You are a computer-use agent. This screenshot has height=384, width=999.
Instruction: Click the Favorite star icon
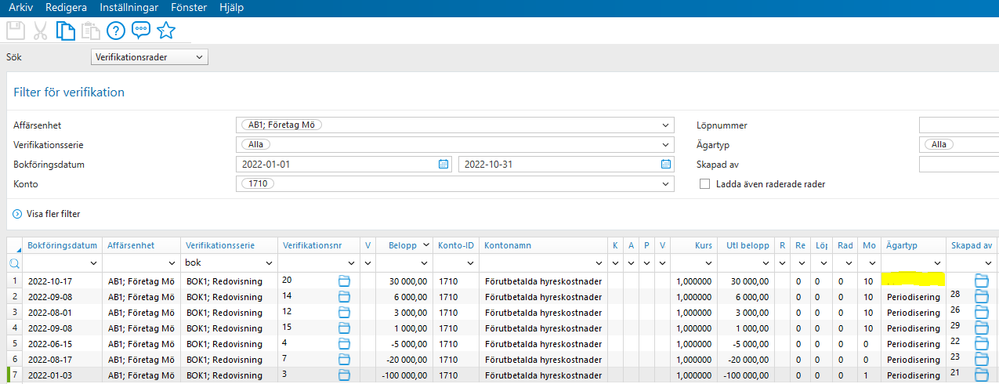166,31
